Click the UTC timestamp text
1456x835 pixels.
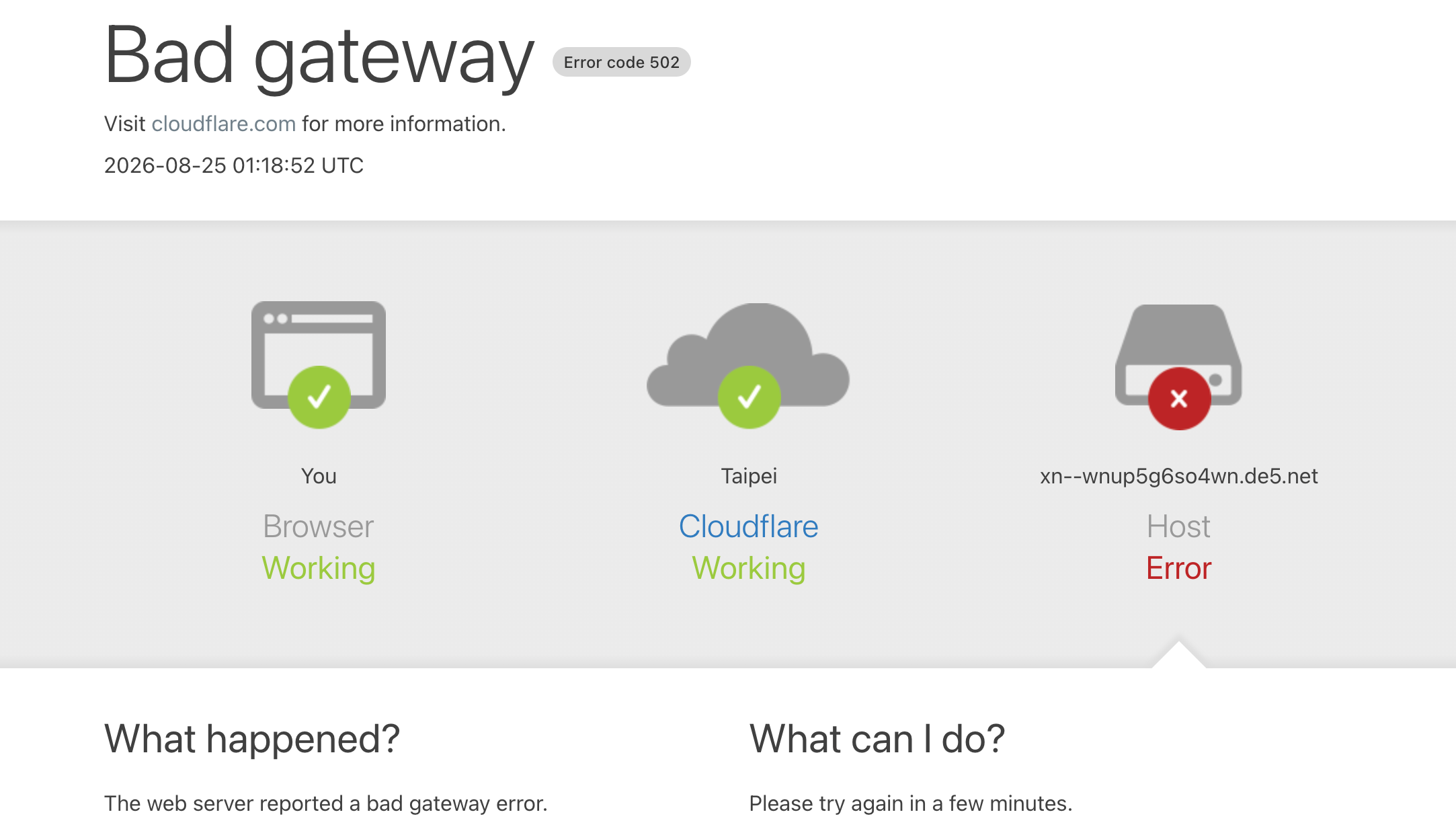pos(234,165)
